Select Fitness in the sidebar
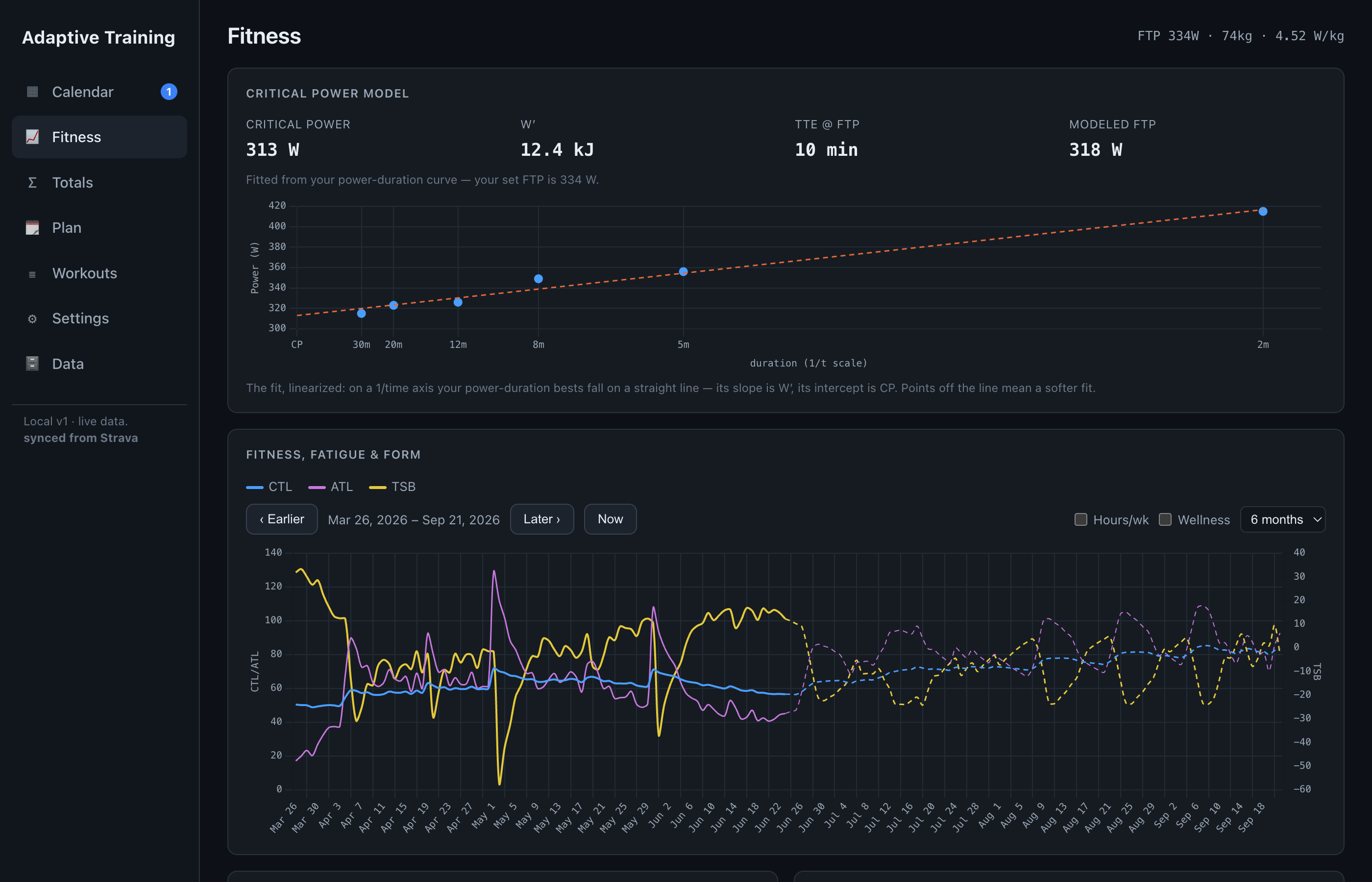This screenshot has width=1372, height=882. coord(99,137)
